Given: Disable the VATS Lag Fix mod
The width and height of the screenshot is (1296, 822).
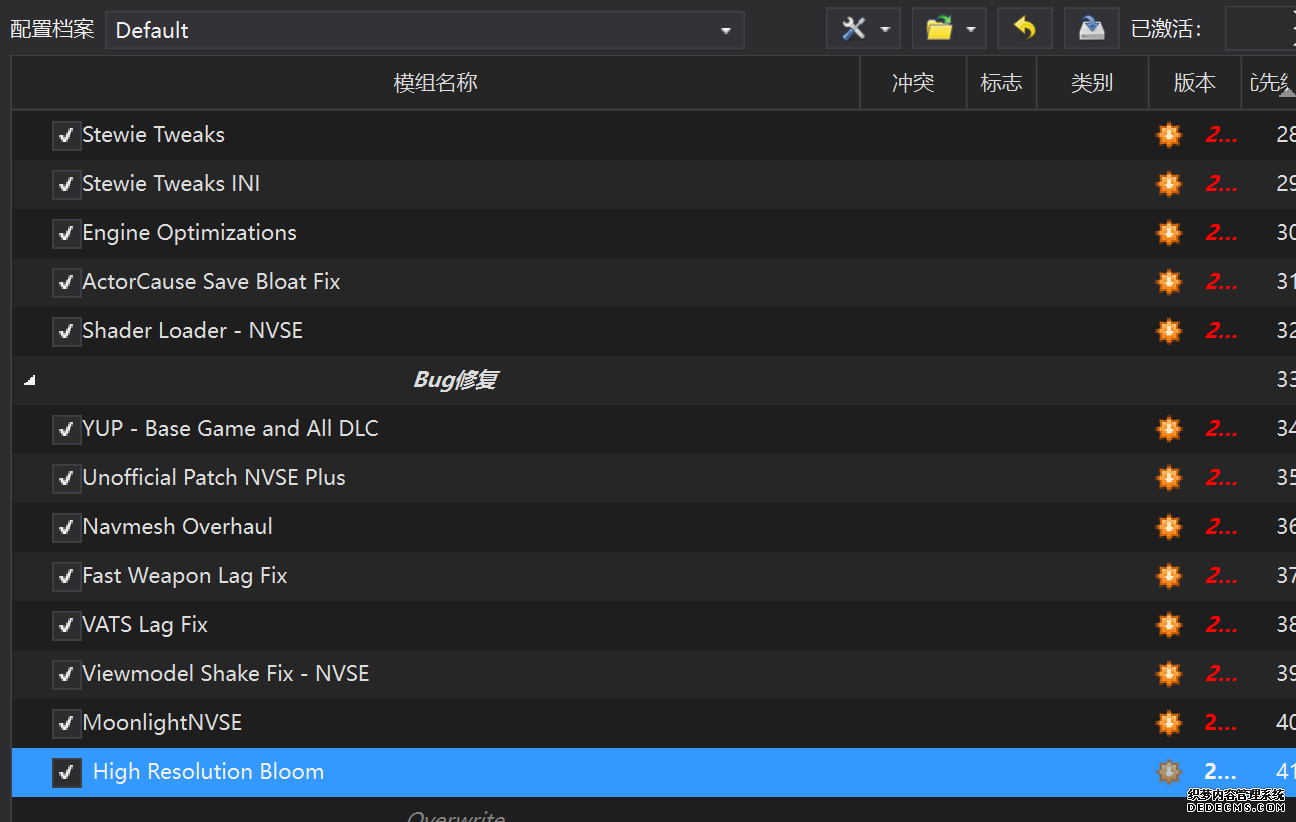Looking at the screenshot, I should tap(66, 625).
